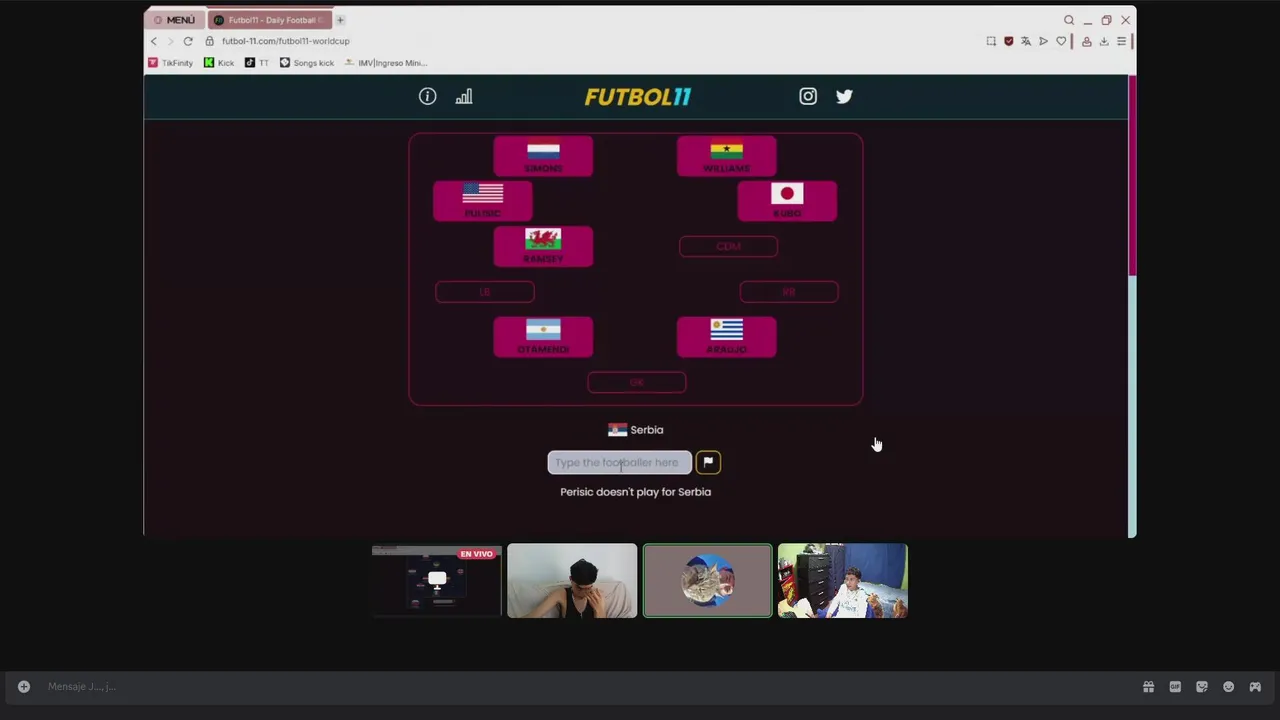Take a snapshot with browser camera icon
The image size is (1280, 720).
tap(991, 41)
